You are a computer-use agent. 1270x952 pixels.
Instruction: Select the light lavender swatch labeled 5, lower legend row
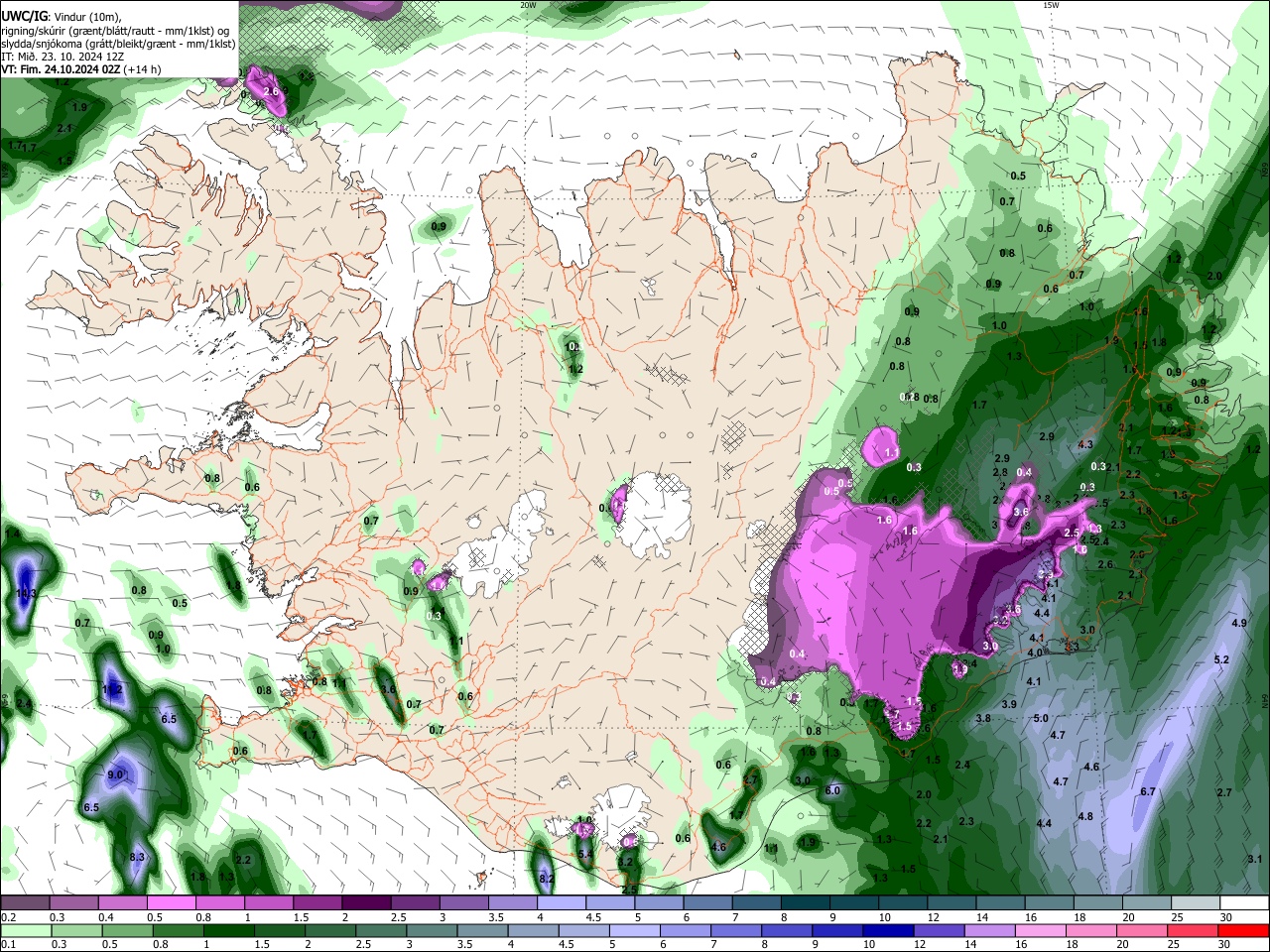click(634, 931)
